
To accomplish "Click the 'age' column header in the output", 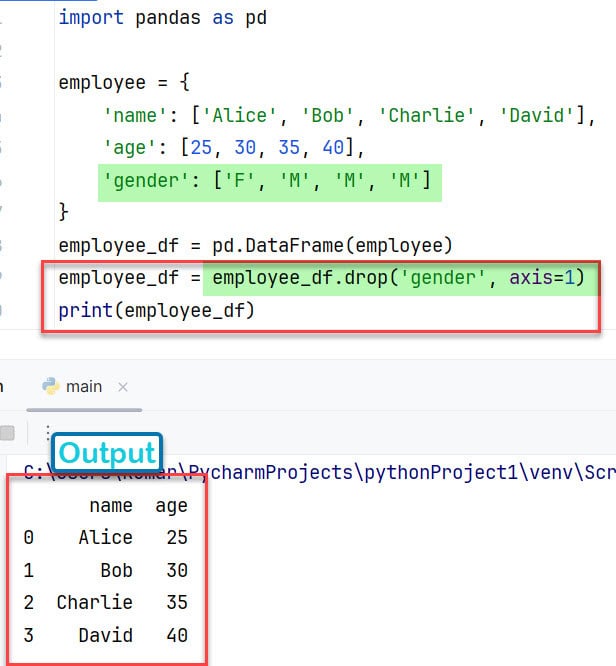I will coord(171,506).
